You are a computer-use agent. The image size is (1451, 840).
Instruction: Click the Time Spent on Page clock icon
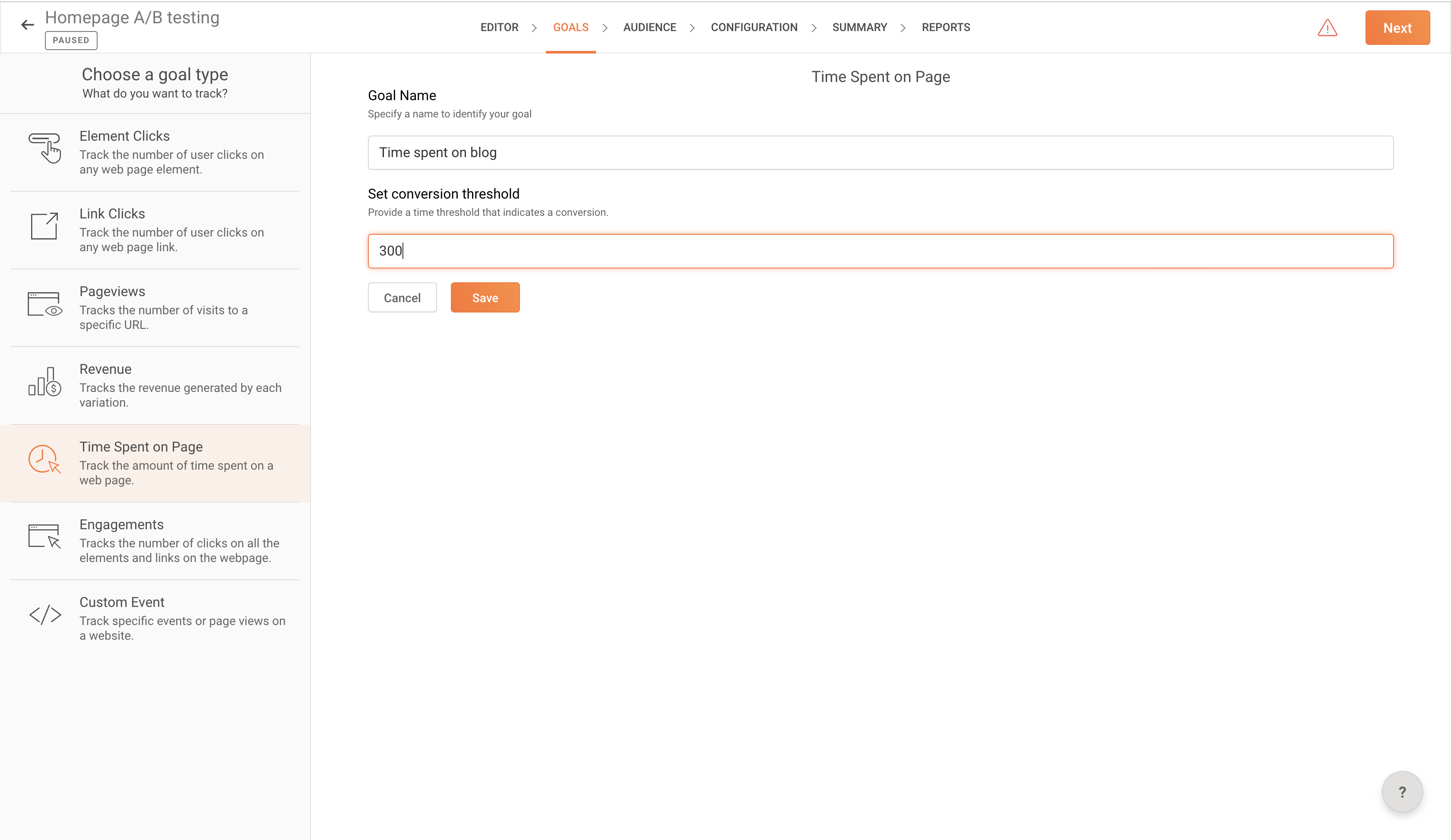(x=44, y=459)
